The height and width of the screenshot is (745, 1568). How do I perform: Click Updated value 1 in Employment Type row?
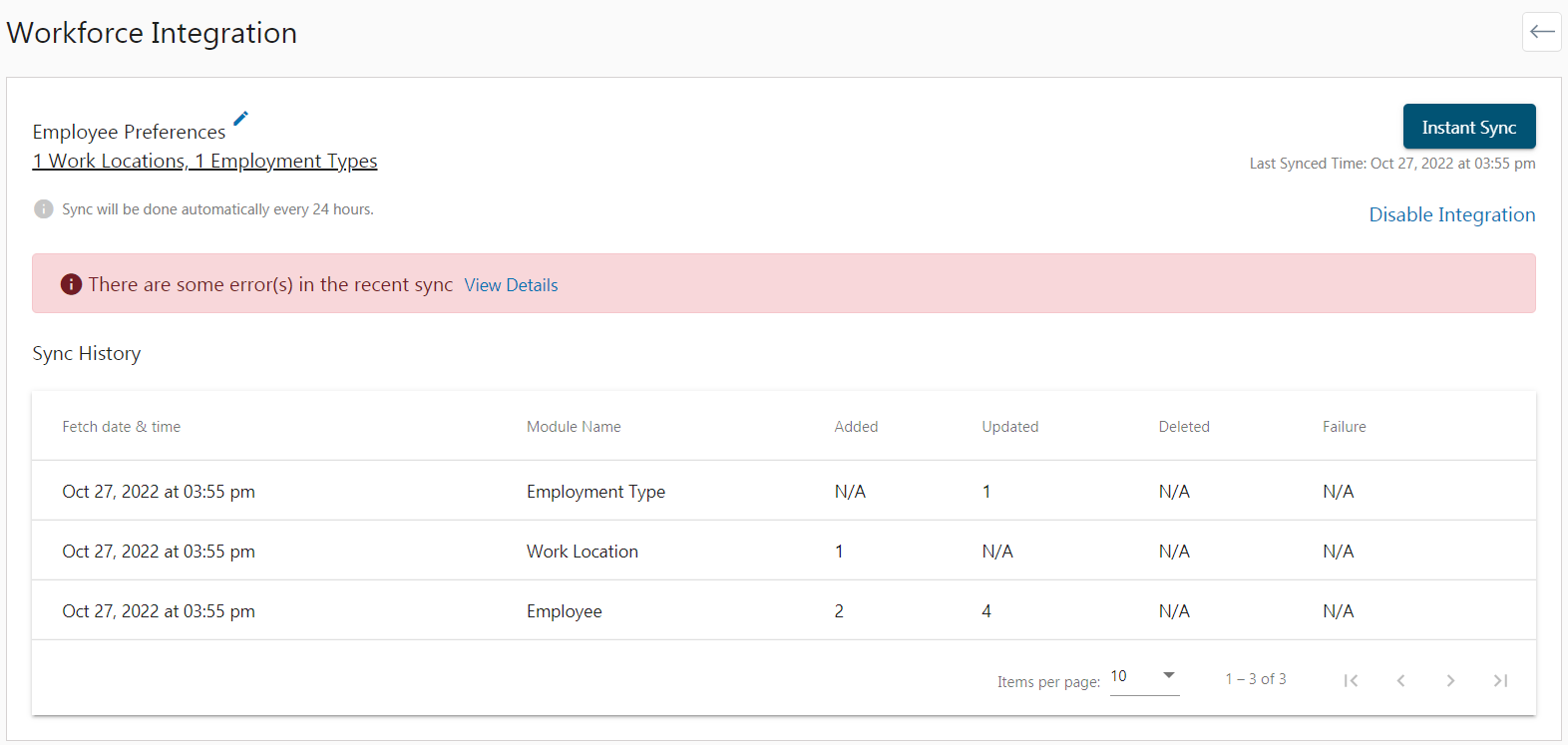coord(986,492)
